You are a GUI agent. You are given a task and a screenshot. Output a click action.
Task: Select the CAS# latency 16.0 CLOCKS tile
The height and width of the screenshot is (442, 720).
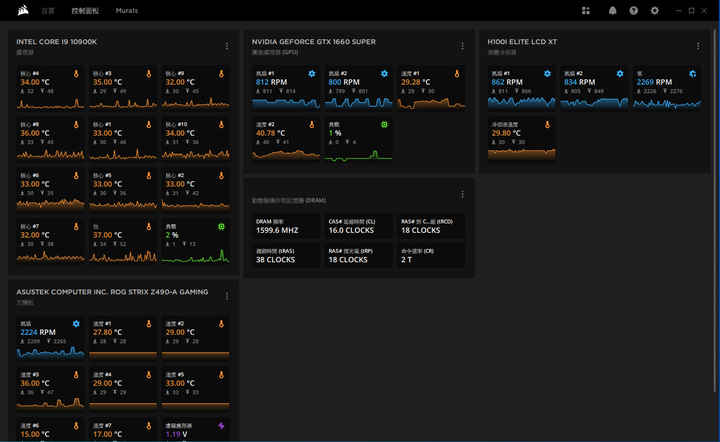click(358, 226)
